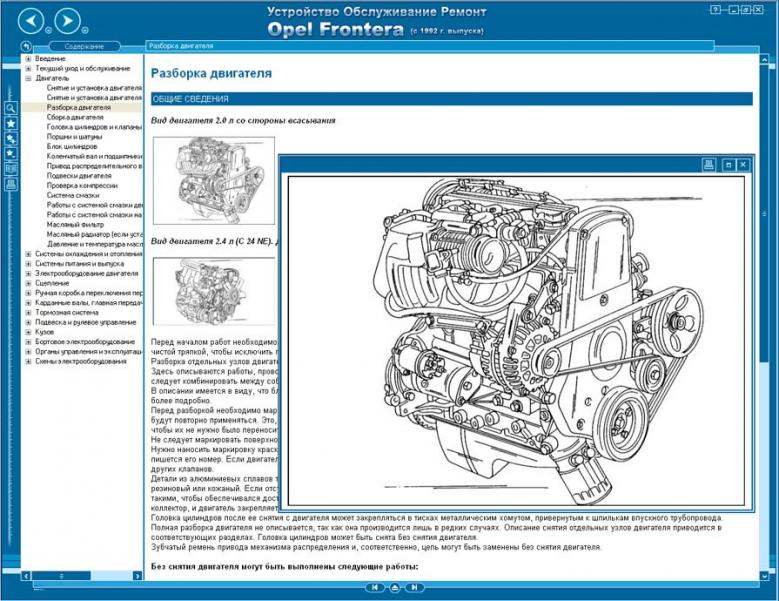
Task: Expand the Карданные валы section
Action: pyautogui.click(x=28, y=302)
